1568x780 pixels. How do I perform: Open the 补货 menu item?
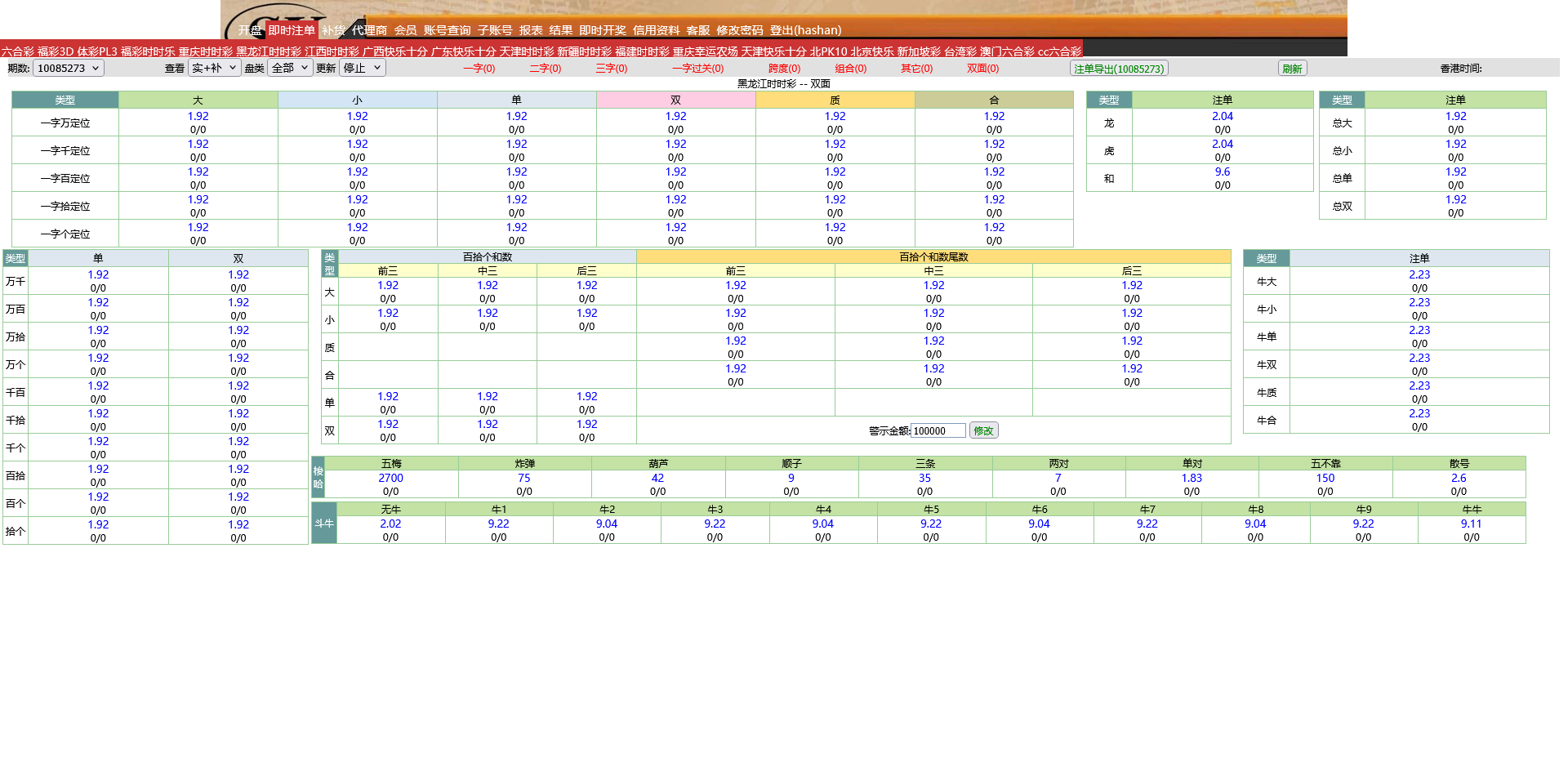click(x=333, y=30)
